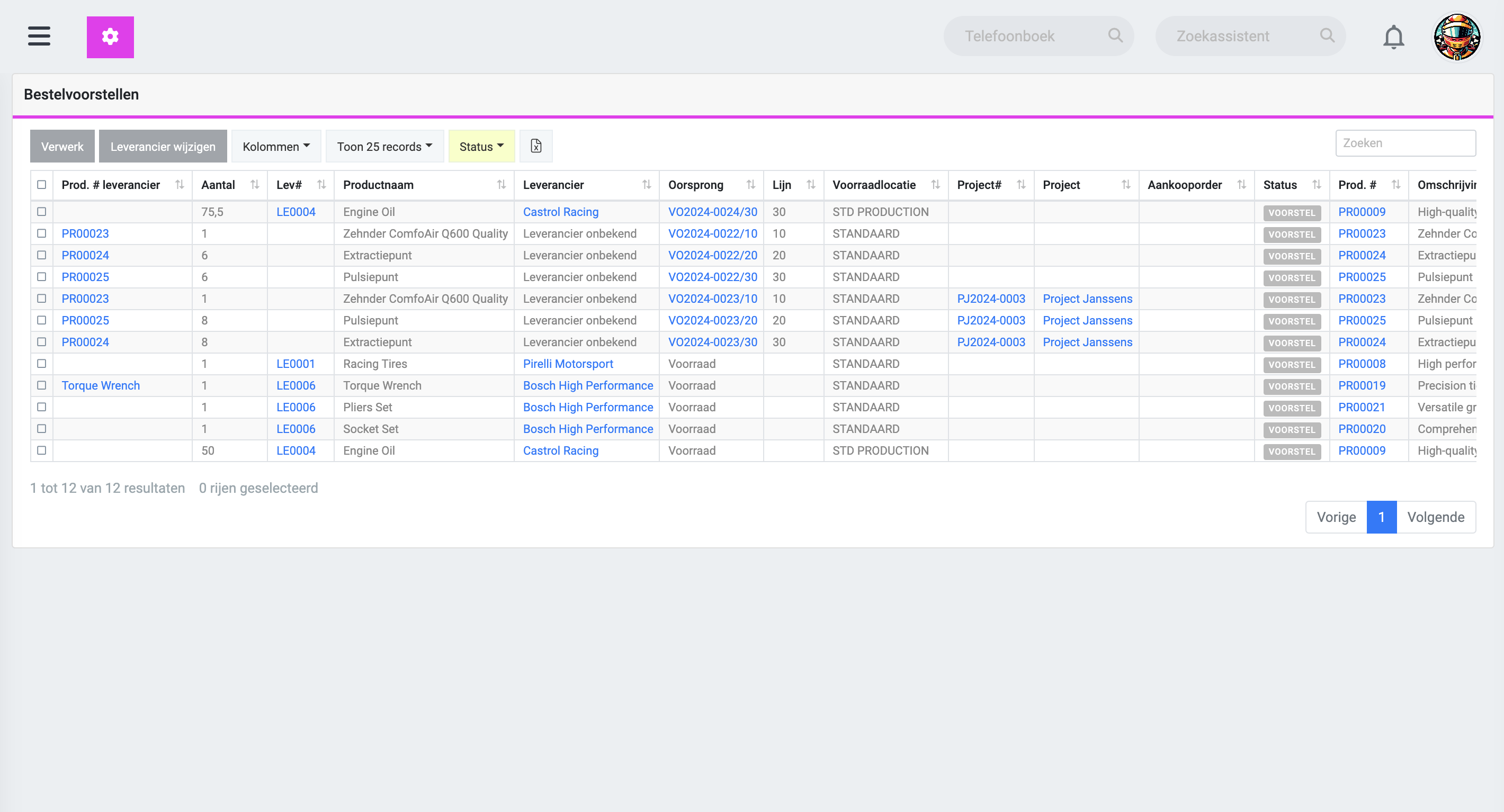1504x812 pixels.
Task: Click the column sort icon on Leverancier
Action: click(x=649, y=184)
